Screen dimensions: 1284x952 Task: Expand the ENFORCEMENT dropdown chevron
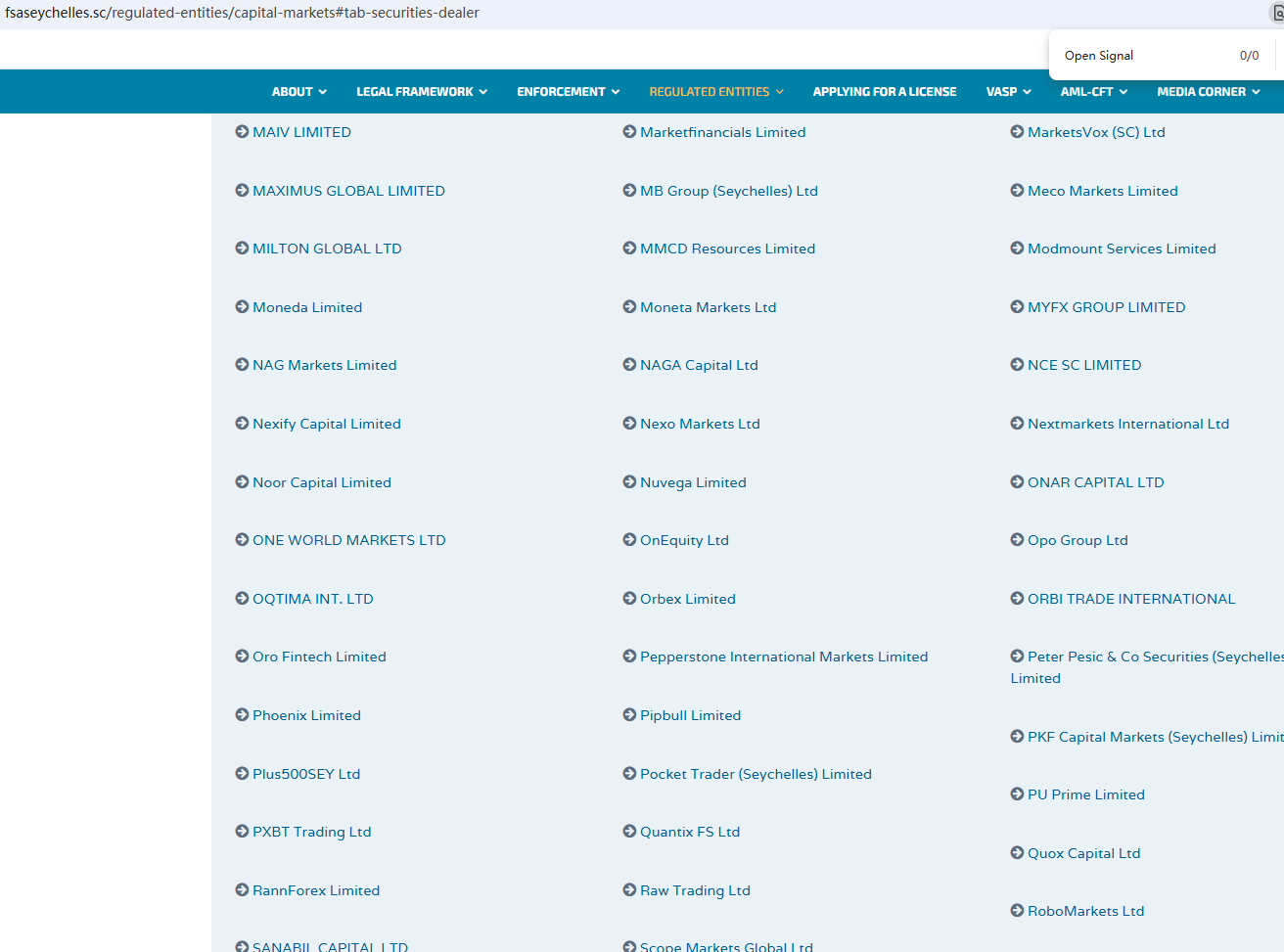(x=616, y=92)
